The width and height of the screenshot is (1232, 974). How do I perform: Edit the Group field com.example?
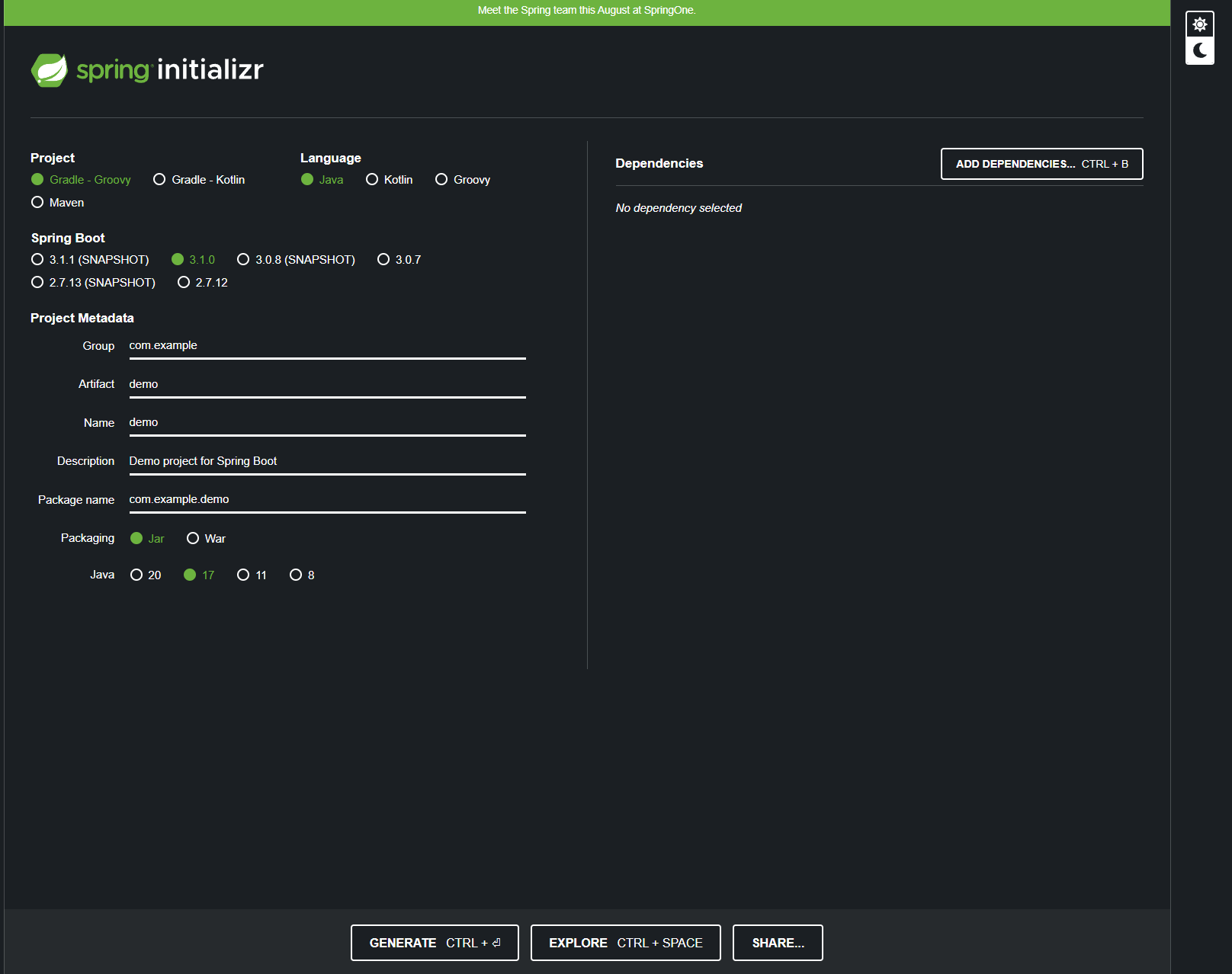click(x=328, y=346)
